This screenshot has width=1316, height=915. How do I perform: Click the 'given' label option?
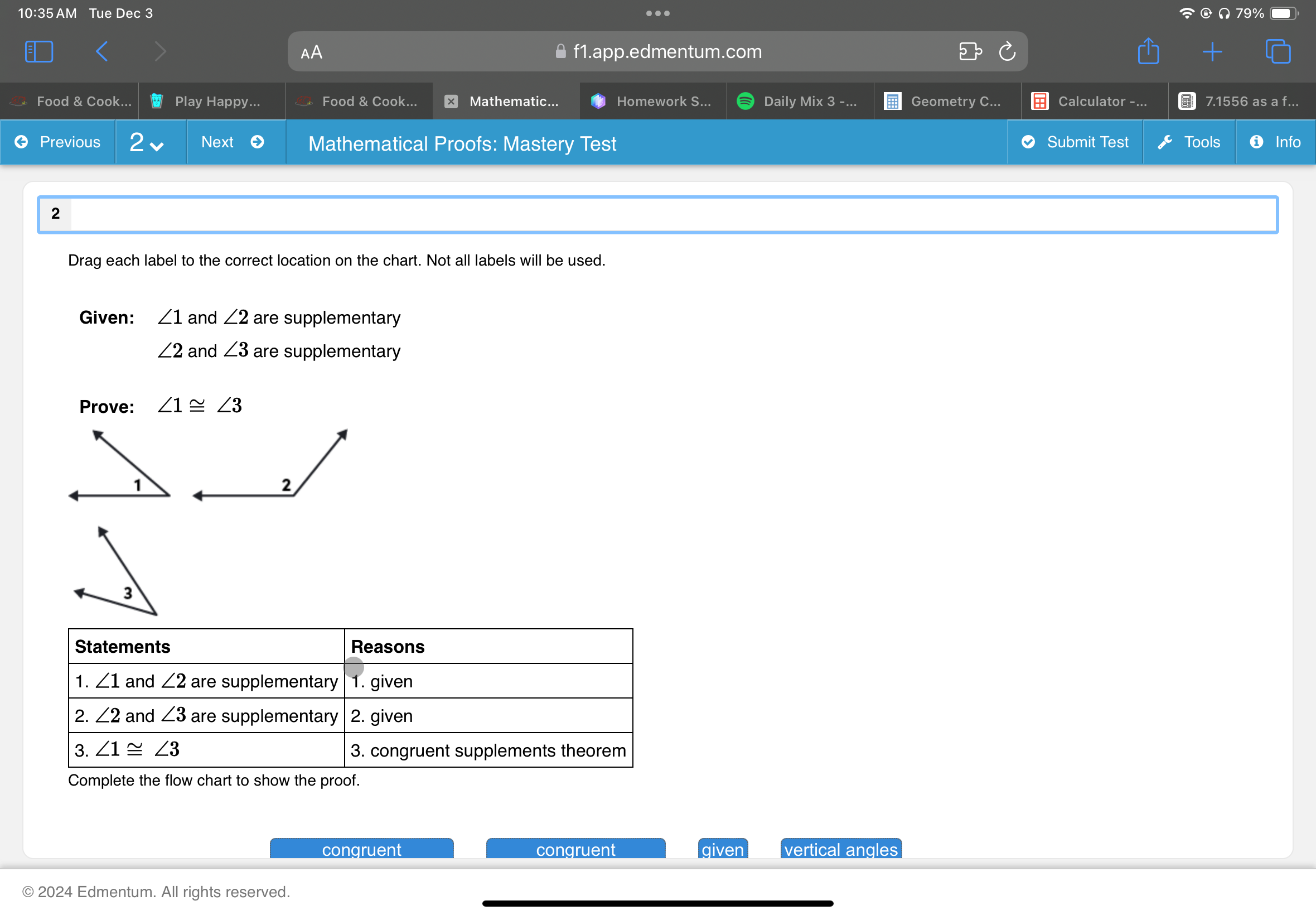(722, 849)
